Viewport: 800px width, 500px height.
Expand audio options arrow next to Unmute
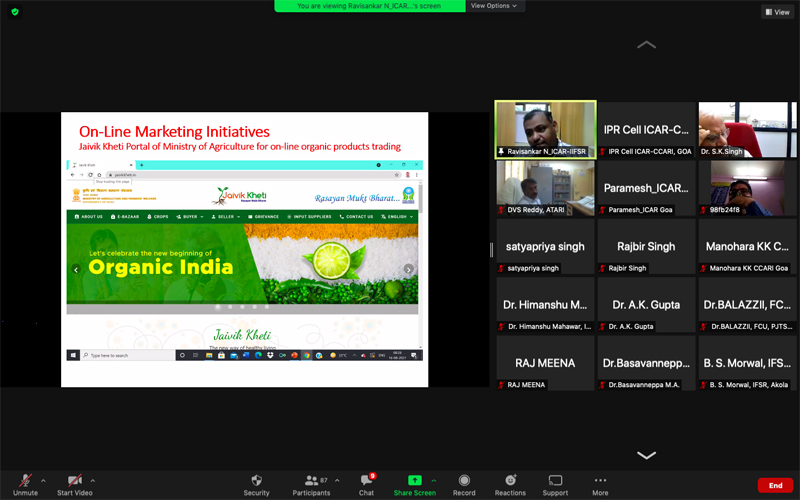point(43,480)
